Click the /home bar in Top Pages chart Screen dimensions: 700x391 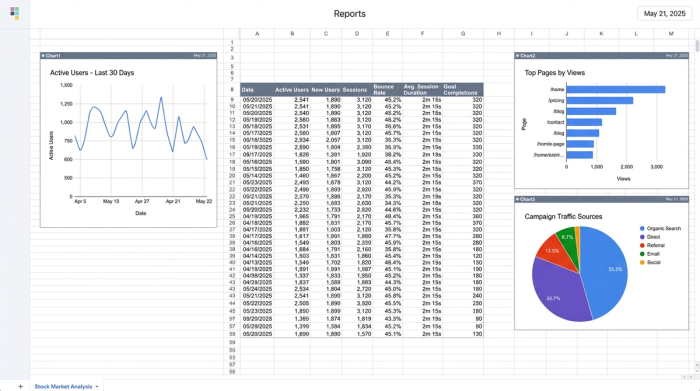click(616, 90)
